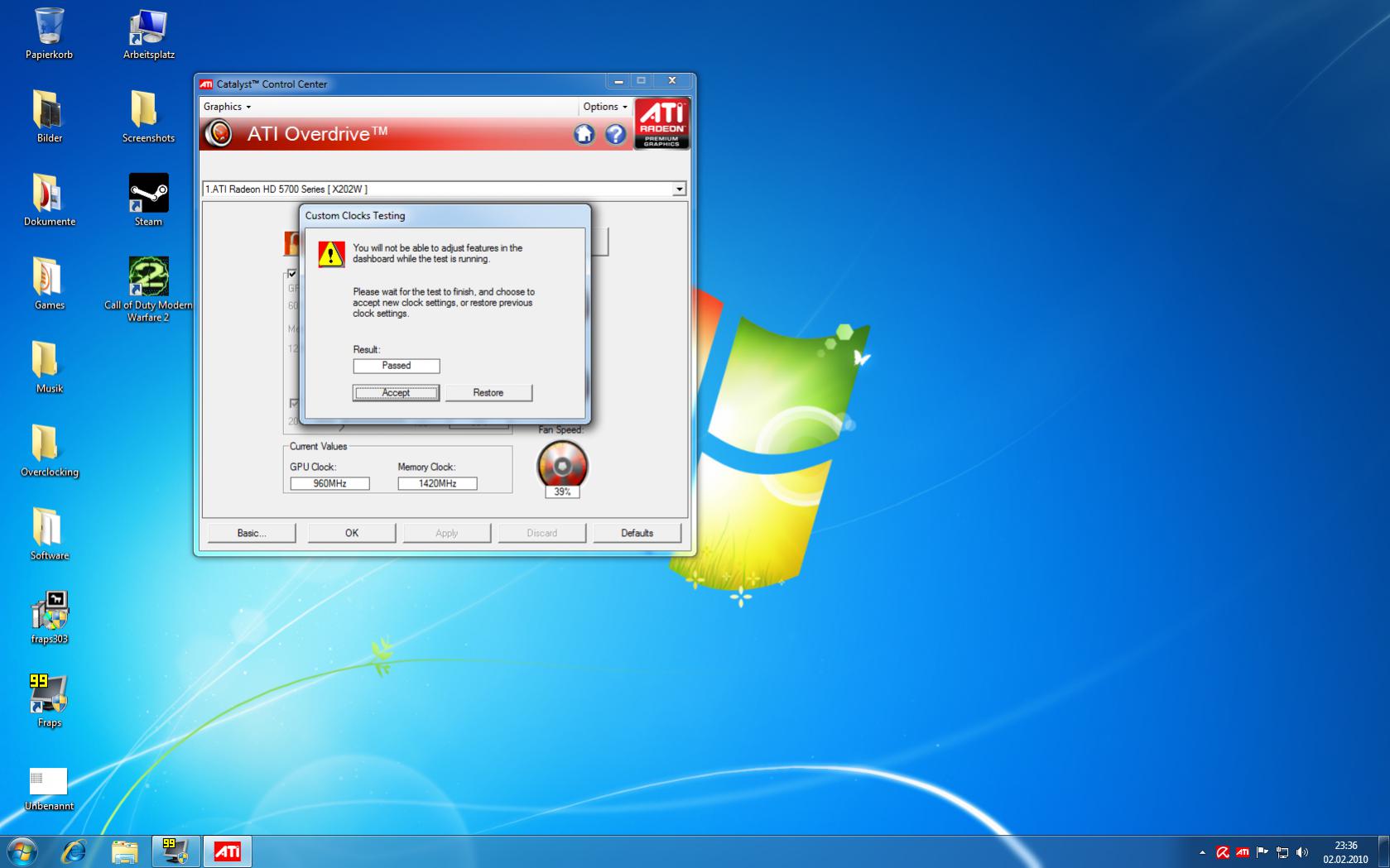The image size is (1390, 868).
Task: Switch to the Fraps taskbar button
Action: pyautogui.click(x=176, y=851)
